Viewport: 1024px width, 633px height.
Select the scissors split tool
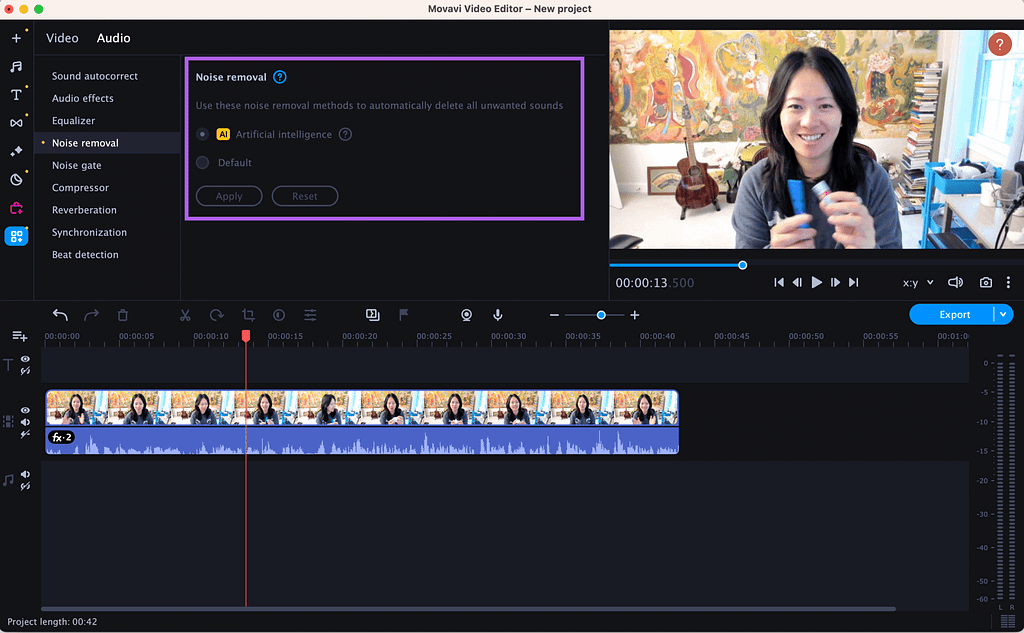coord(185,315)
